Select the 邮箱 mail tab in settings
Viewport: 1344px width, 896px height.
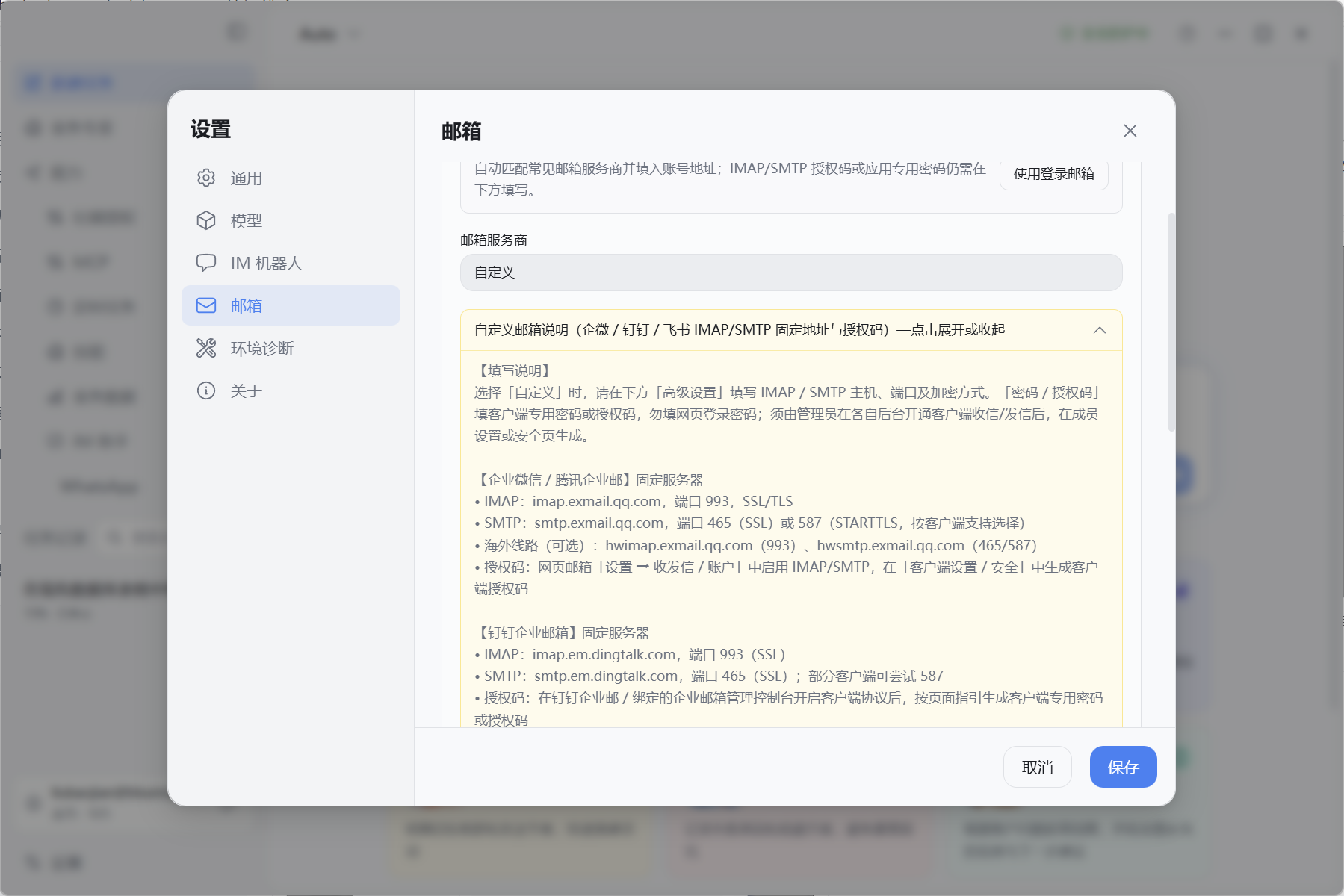coord(291,305)
